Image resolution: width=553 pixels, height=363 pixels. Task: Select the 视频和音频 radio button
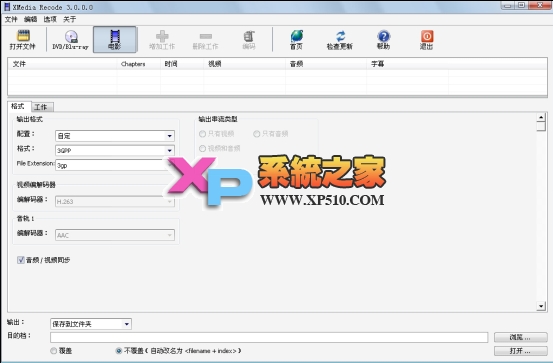[x=202, y=148]
